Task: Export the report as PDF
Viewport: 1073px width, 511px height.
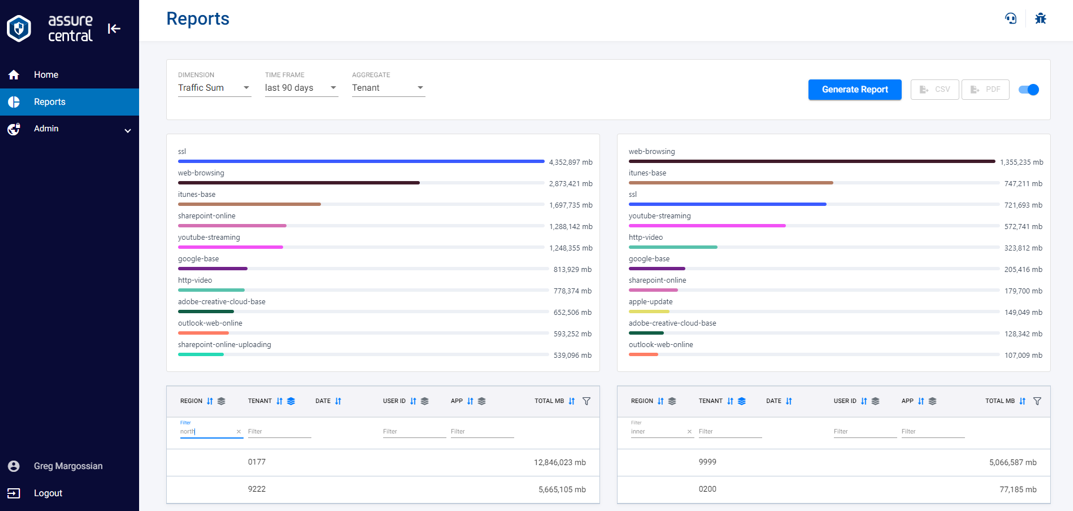Action: [x=985, y=90]
